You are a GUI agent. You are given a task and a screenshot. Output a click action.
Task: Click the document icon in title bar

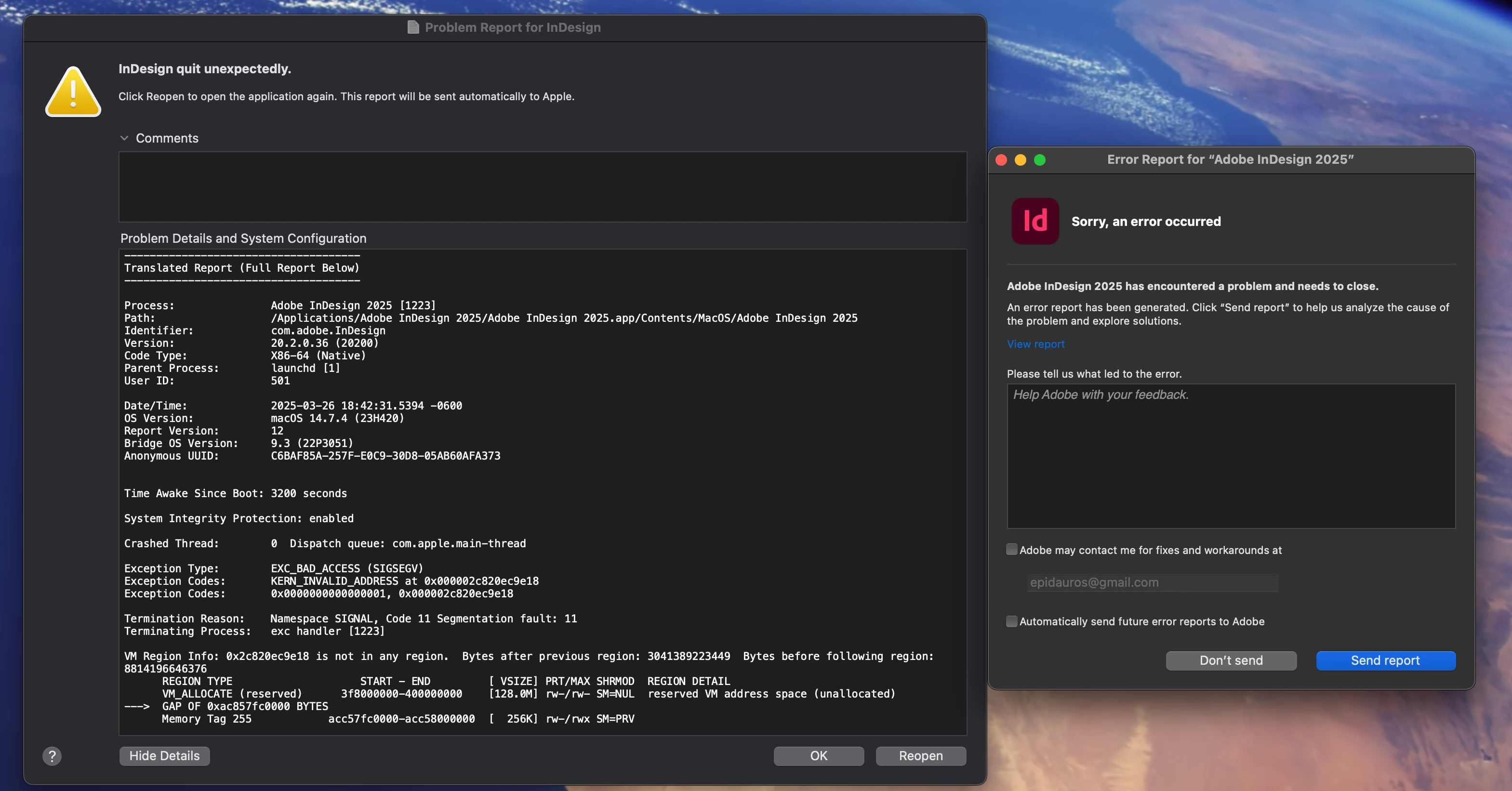[x=413, y=27]
